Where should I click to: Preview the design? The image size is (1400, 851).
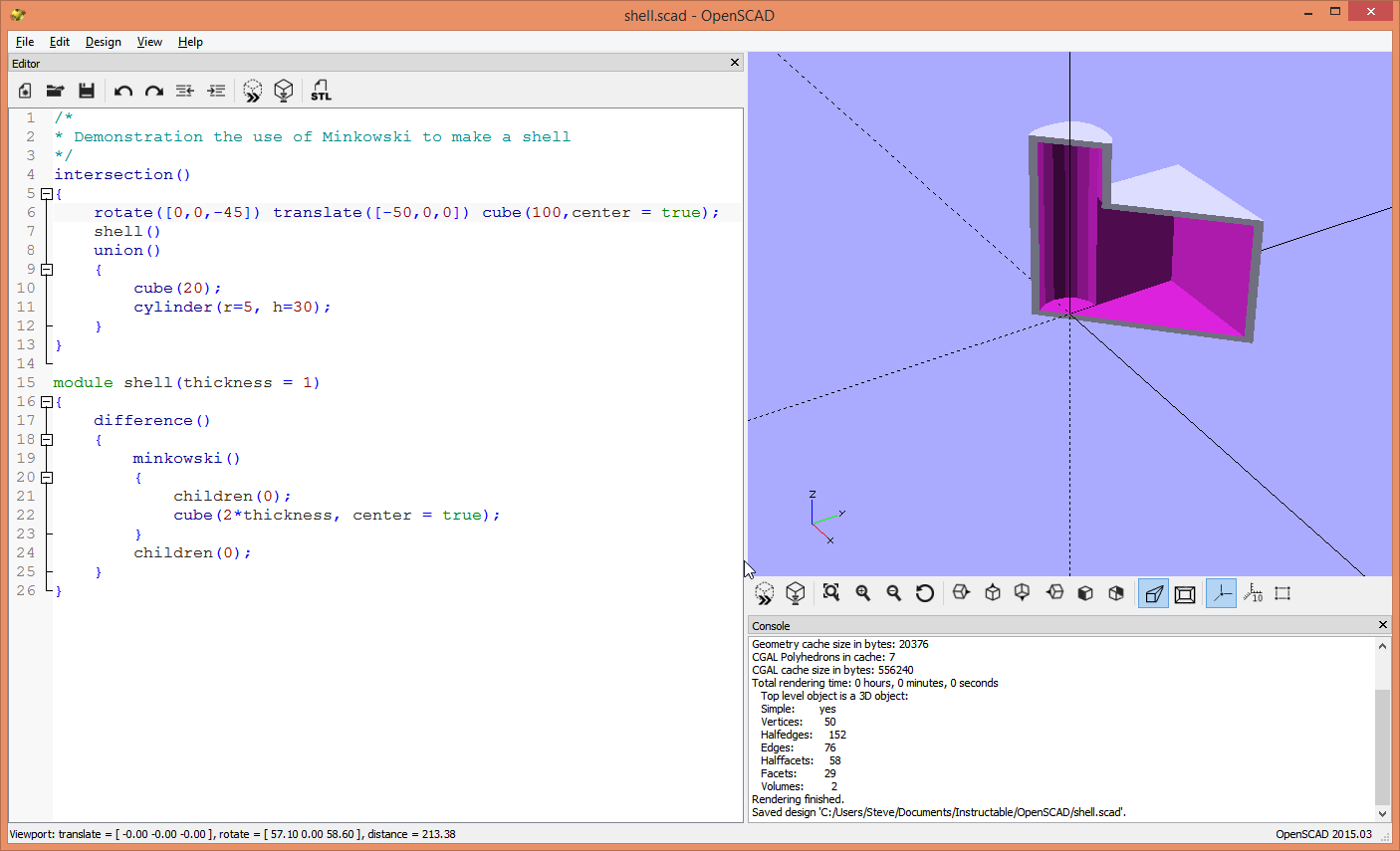(x=252, y=91)
